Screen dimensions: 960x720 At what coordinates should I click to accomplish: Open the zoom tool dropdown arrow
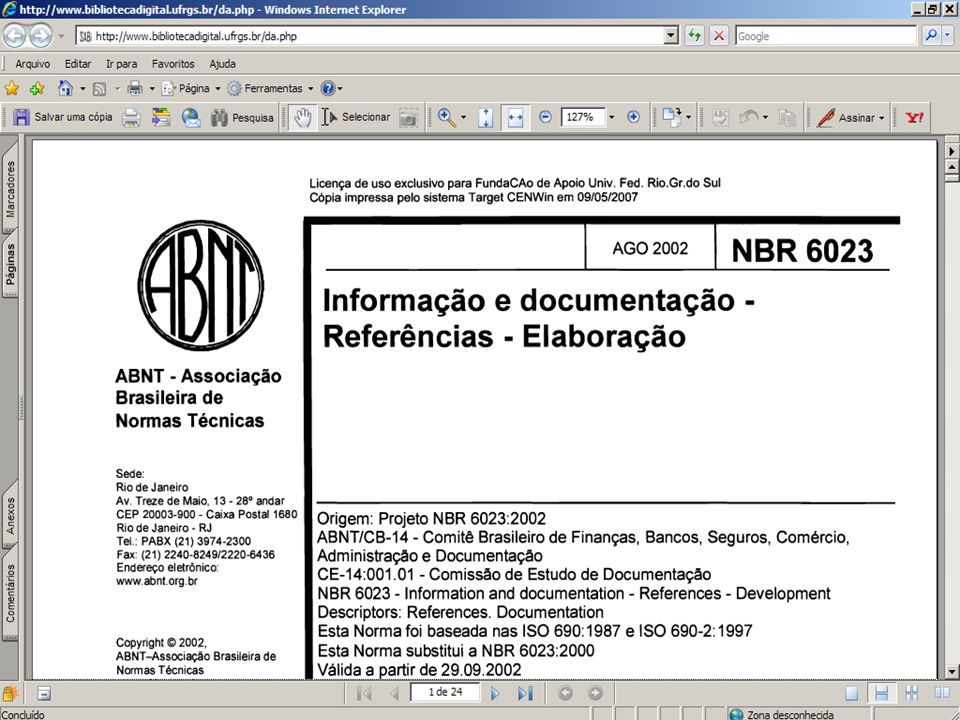(x=463, y=117)
